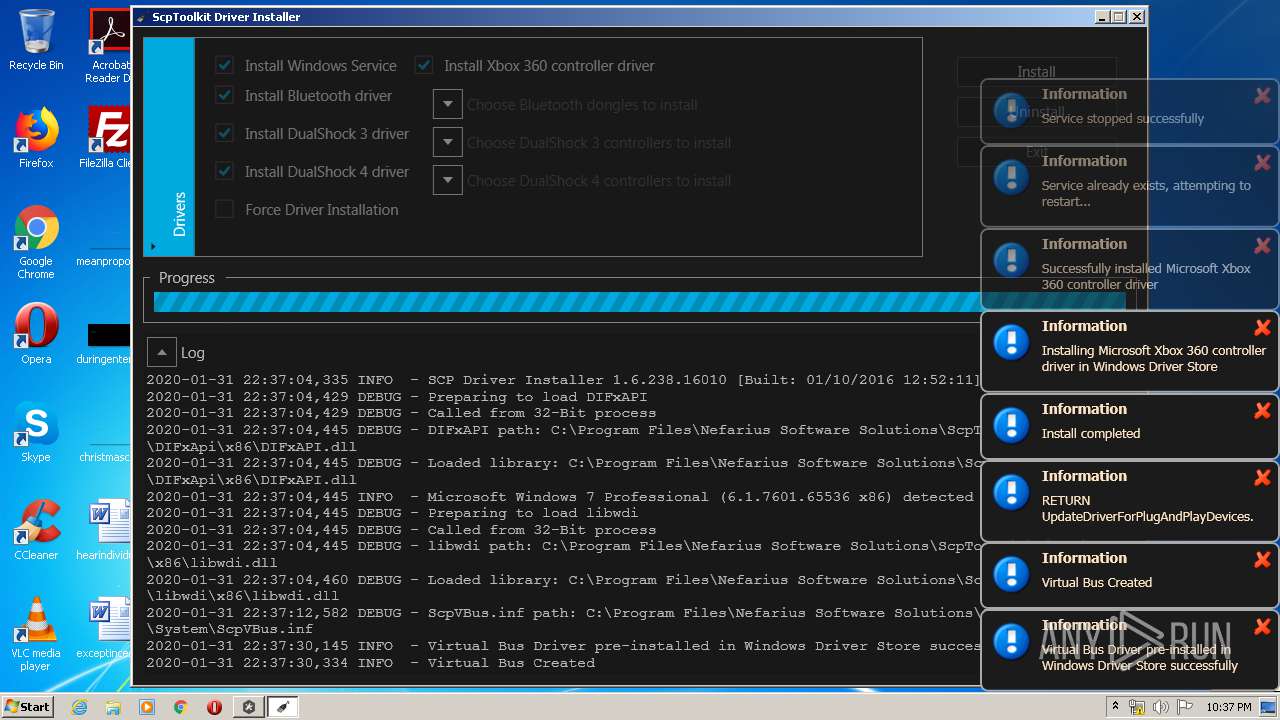Click the Virtual Bus Created info icon
1280x720 pixels.
coord(1011,574)
